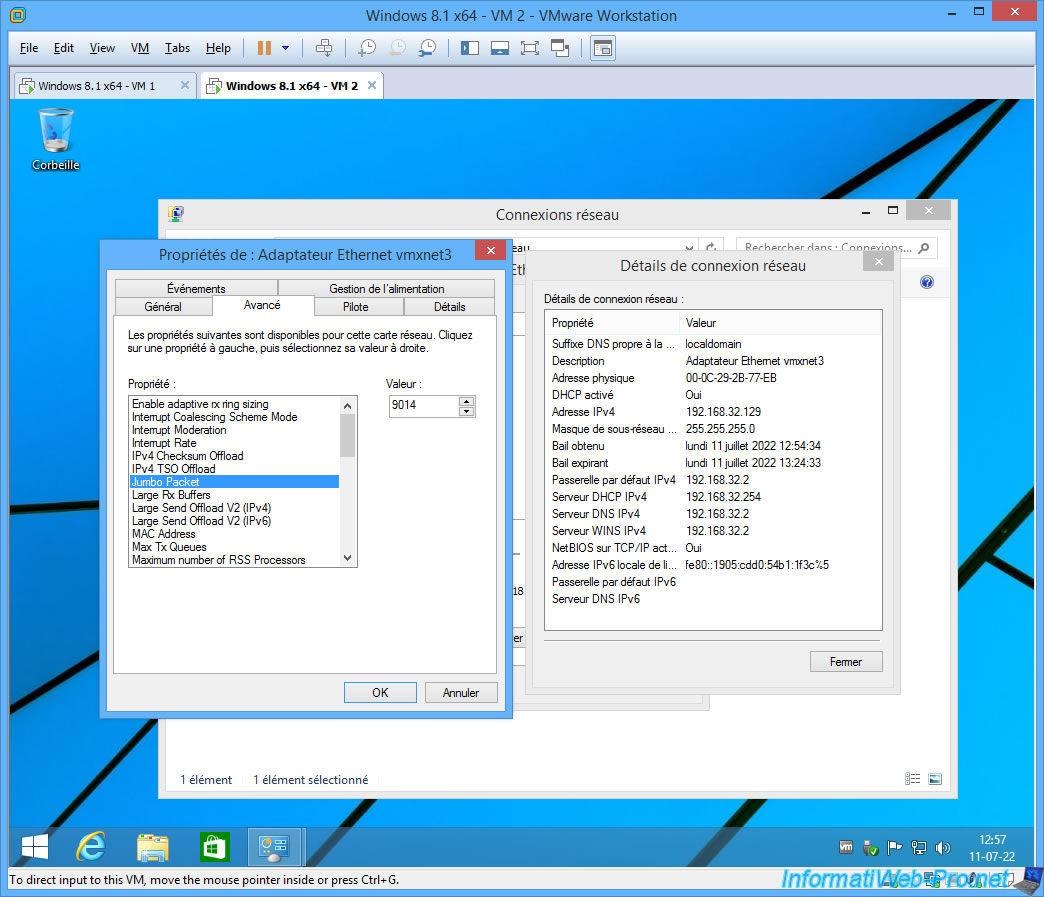The width and height of the screenshot is (1044, 897).
Task: Switch Connexions réseau to large icons view
Action: pyautogui.click(x=935, y=779)
